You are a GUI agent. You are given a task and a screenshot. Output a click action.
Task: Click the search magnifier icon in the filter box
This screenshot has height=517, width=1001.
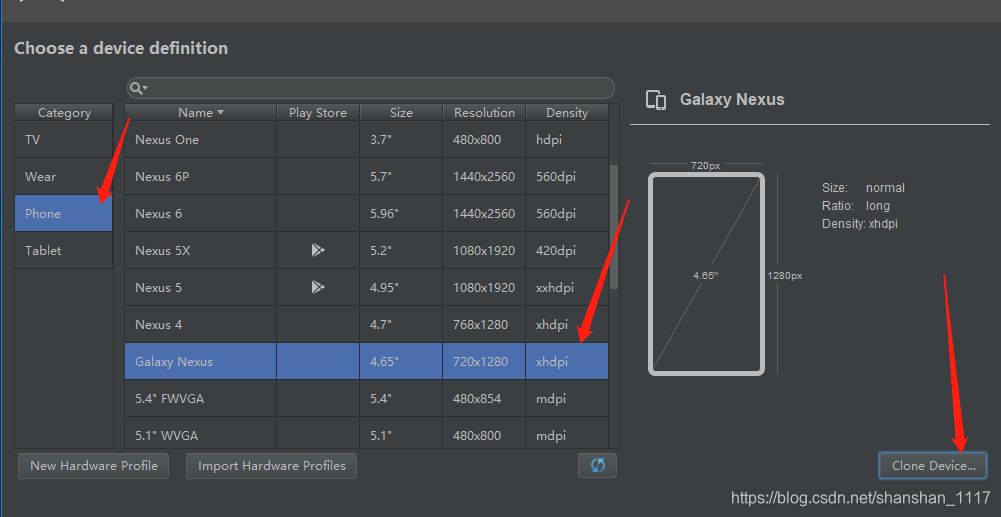137,88
